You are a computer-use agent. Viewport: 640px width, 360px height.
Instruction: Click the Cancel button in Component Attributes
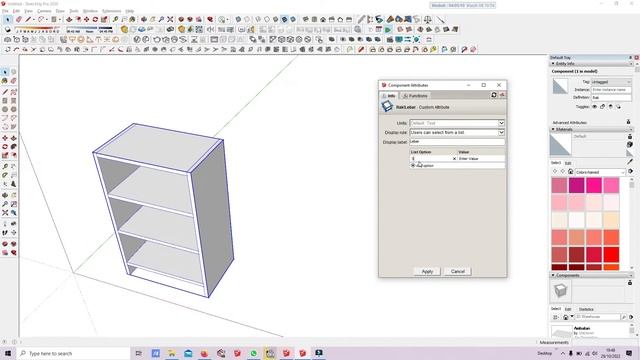(458, 271)
